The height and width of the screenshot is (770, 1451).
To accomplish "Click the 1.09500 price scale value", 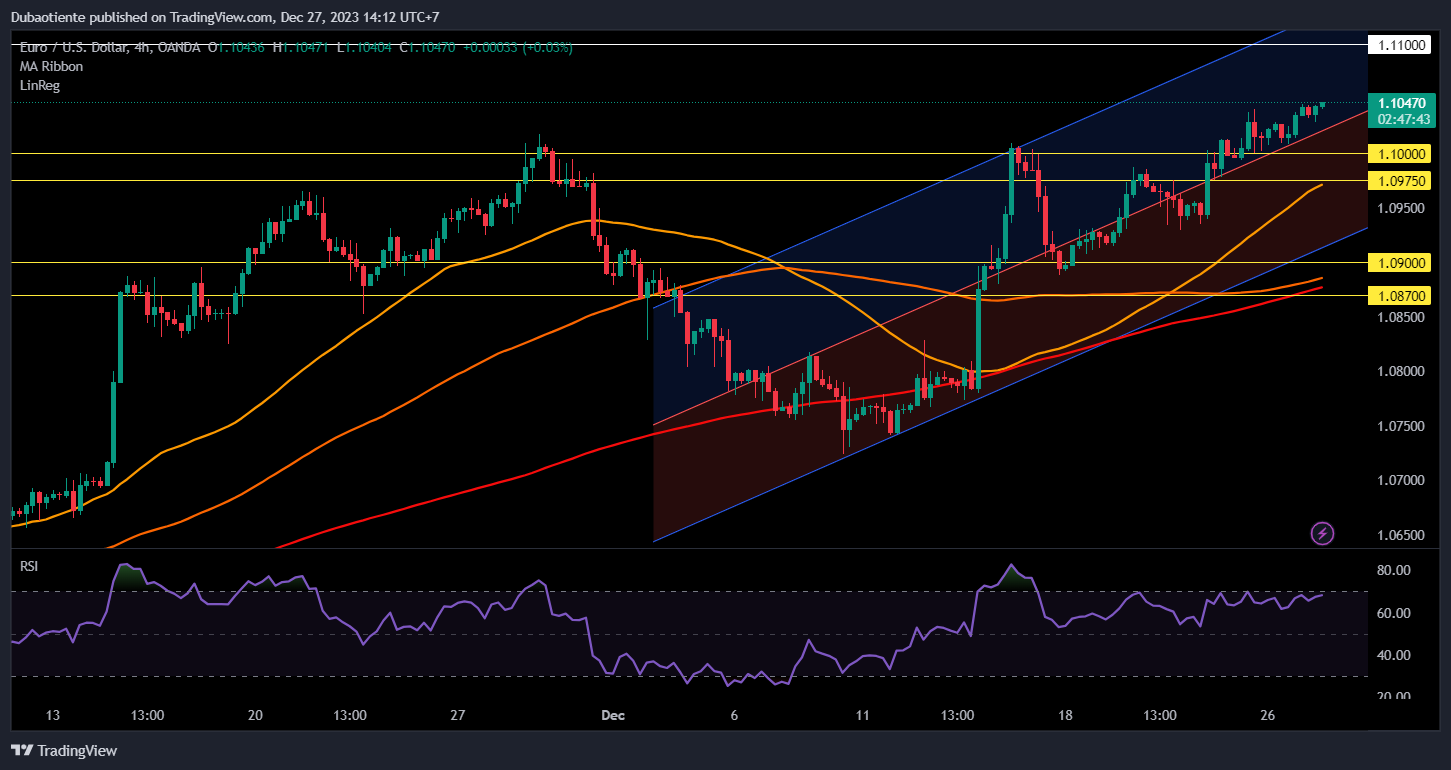I will tap(1403, 208).
